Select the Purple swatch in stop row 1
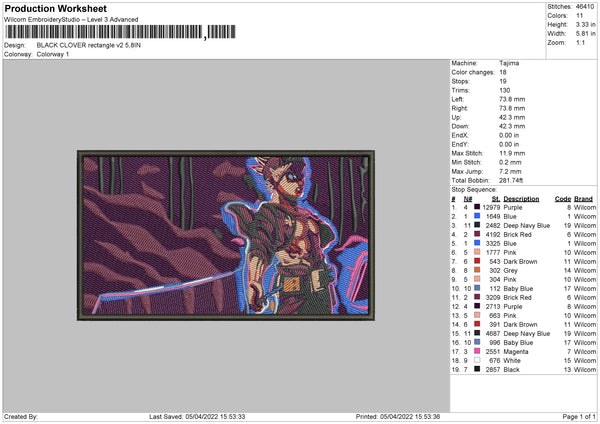Viewport: 600px width, 424px height. pos(477,207)
